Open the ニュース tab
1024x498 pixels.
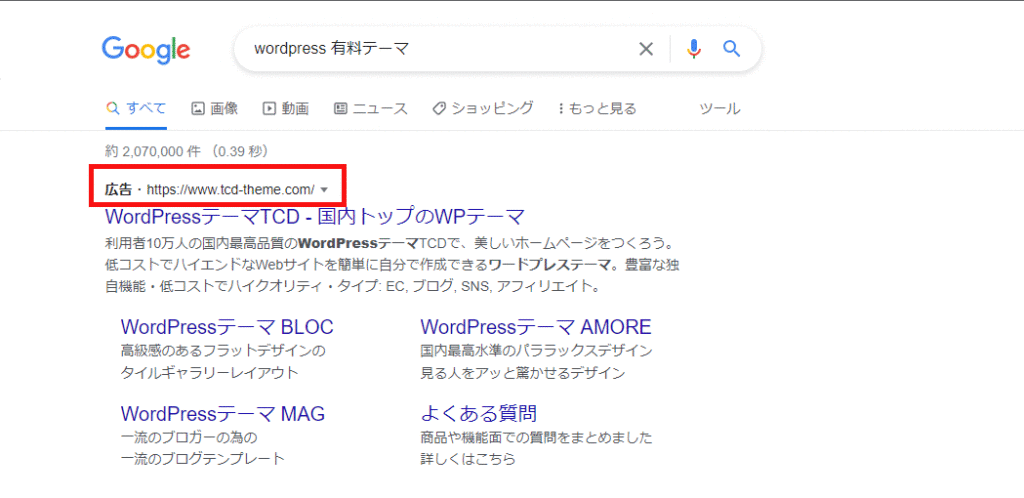(370, 108)
